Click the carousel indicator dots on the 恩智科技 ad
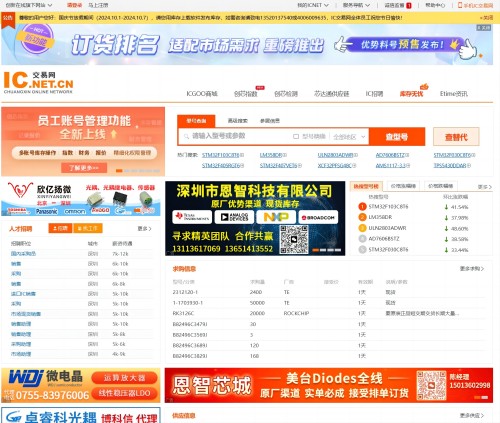The width and height of the screenshot is (500, 423). point(327,250)
